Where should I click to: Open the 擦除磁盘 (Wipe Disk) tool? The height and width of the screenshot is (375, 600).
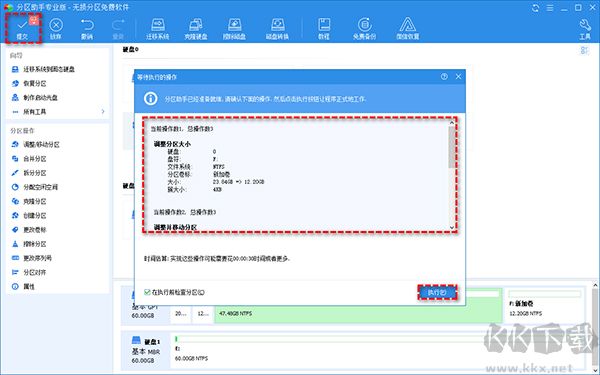coord(235,29)
